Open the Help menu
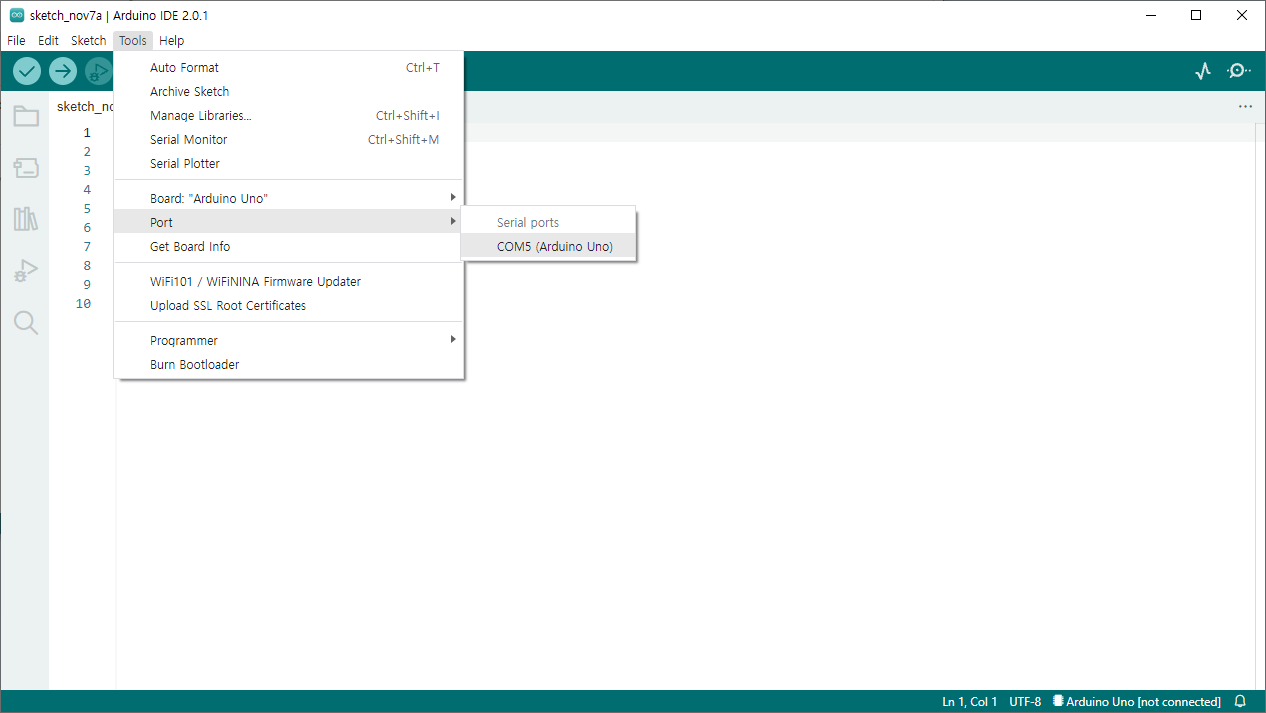 coord(172,41)
